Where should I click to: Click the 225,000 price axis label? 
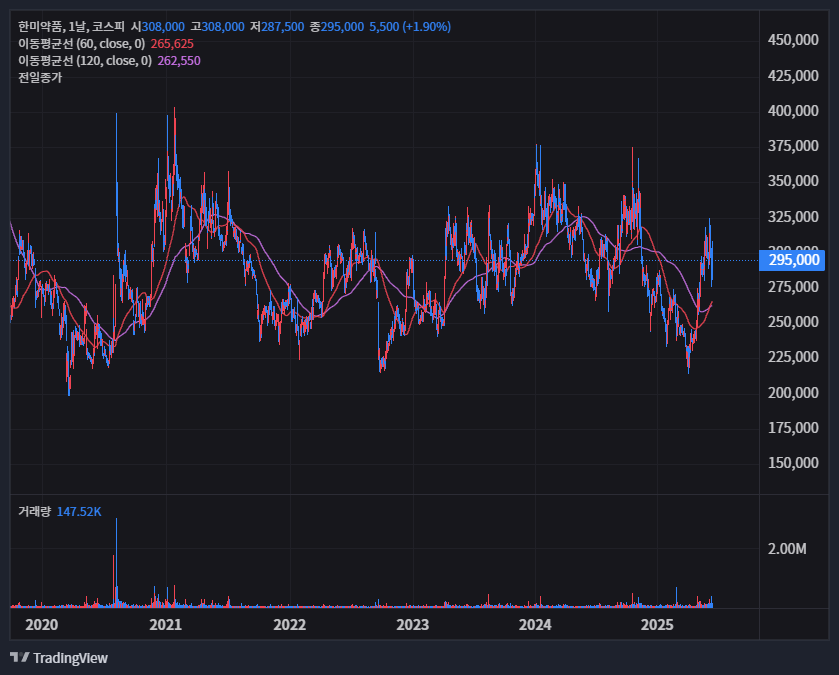[793, 357]
